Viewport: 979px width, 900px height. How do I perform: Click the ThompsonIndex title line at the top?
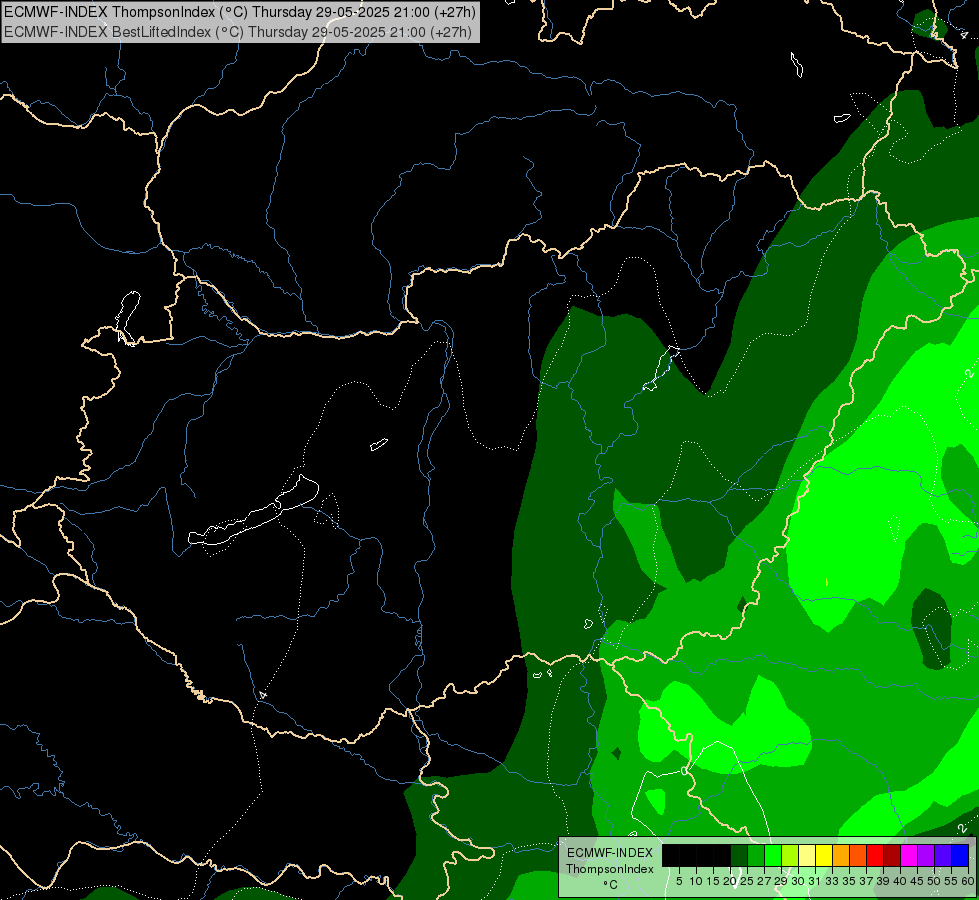point(240,11)
